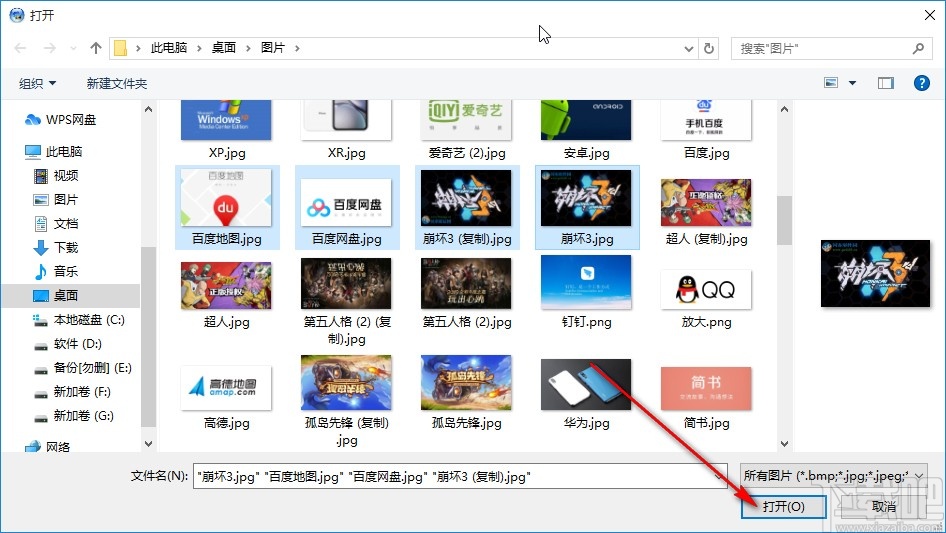Select 孤岛先锋.jpg file
This screenshot has height=533, width=946.
[x=467, y=392]
